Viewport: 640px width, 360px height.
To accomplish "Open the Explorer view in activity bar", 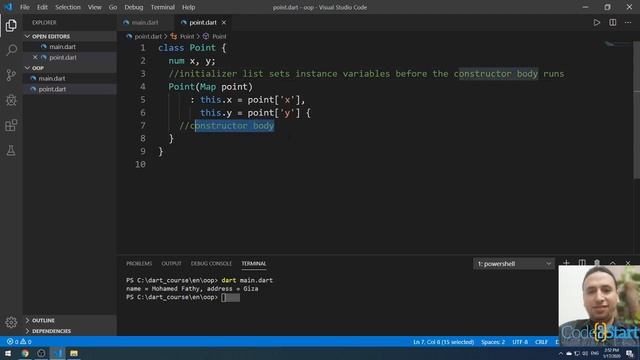I will 11,25.
